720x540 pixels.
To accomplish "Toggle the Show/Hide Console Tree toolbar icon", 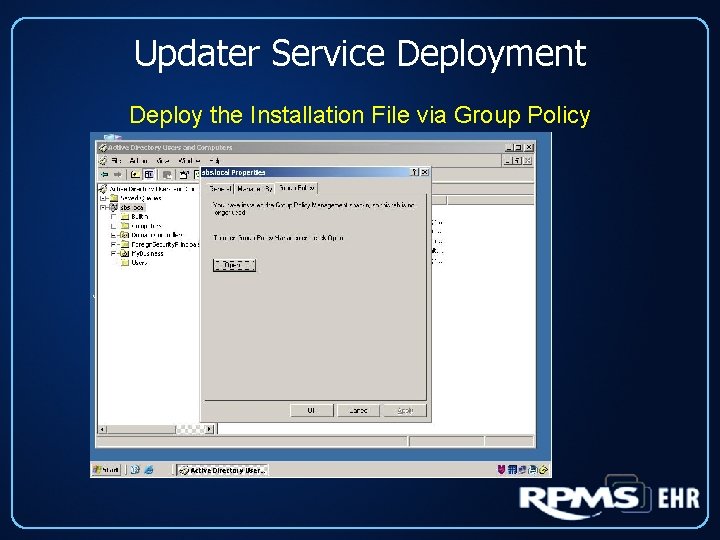I will point(149,174).
